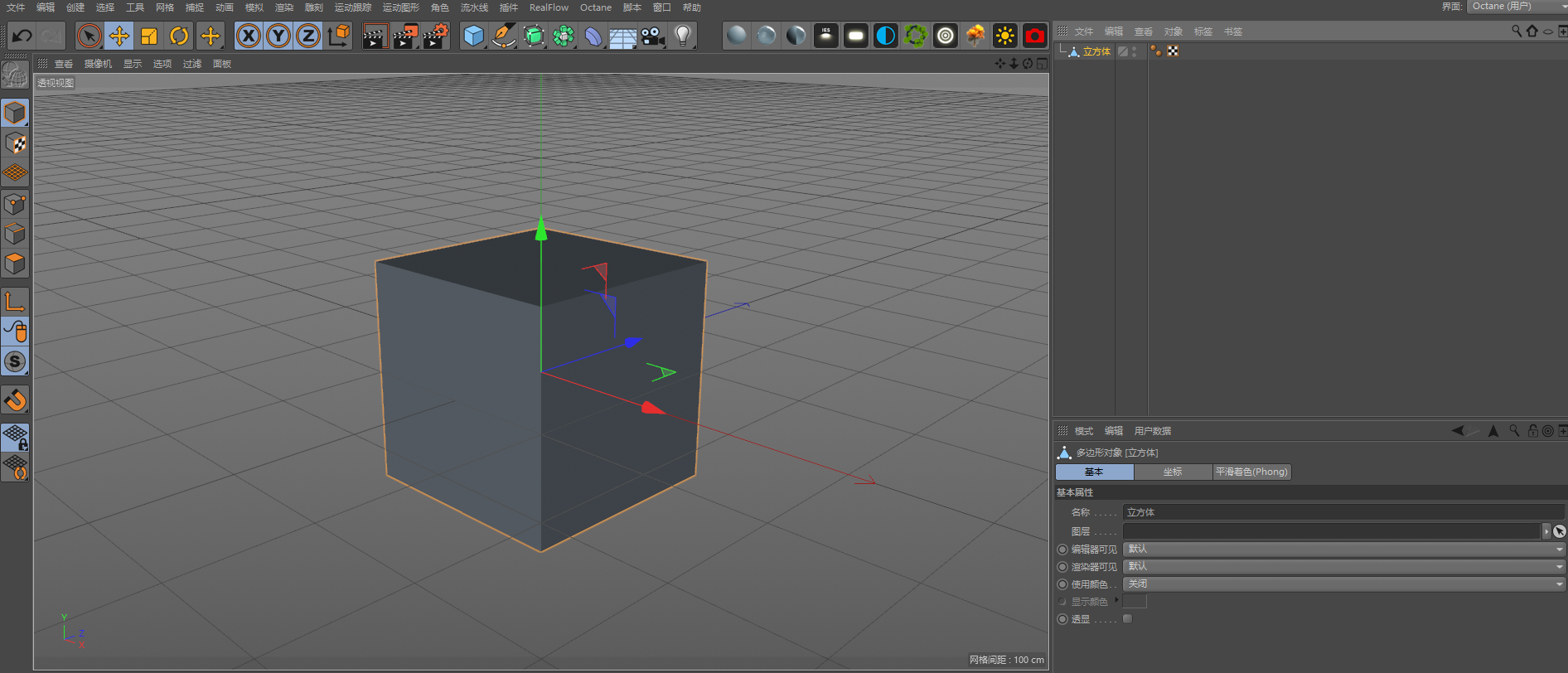This screenshot has height=673, width=1568.
Task: Enable Points mode in left sidebar
Action: [15, 204]
